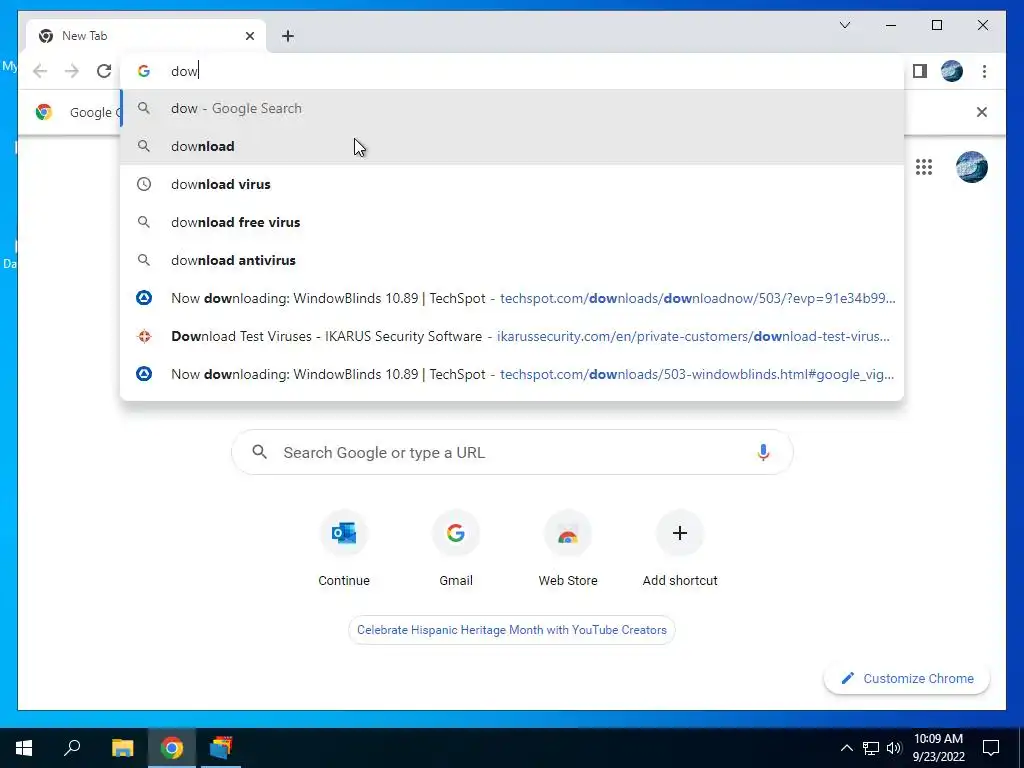
Task: Open TechSpot downloadnow/503 suggestion
Action: pos(512,298)
